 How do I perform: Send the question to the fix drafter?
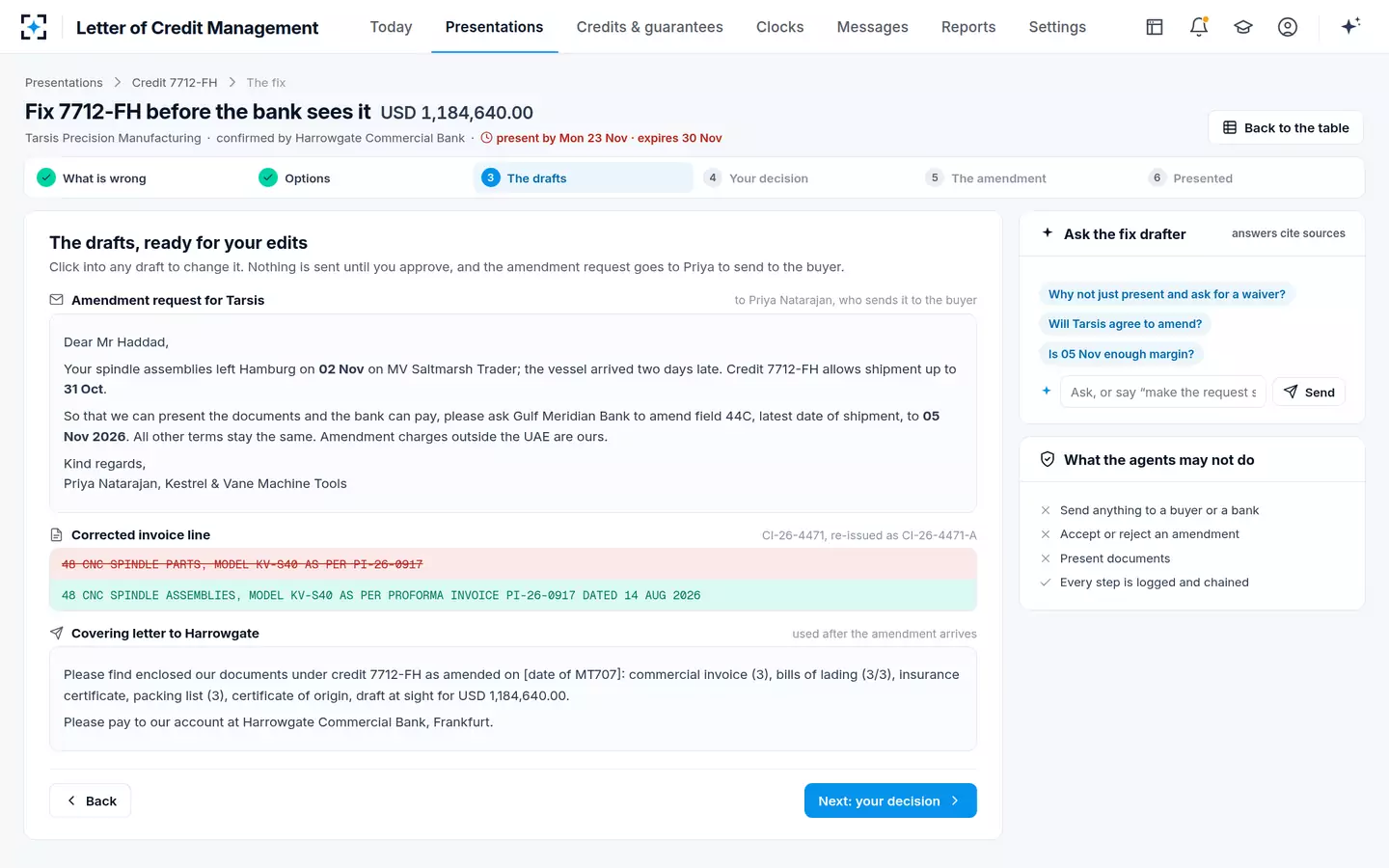pyautogui.click(x=1309, y=392)
